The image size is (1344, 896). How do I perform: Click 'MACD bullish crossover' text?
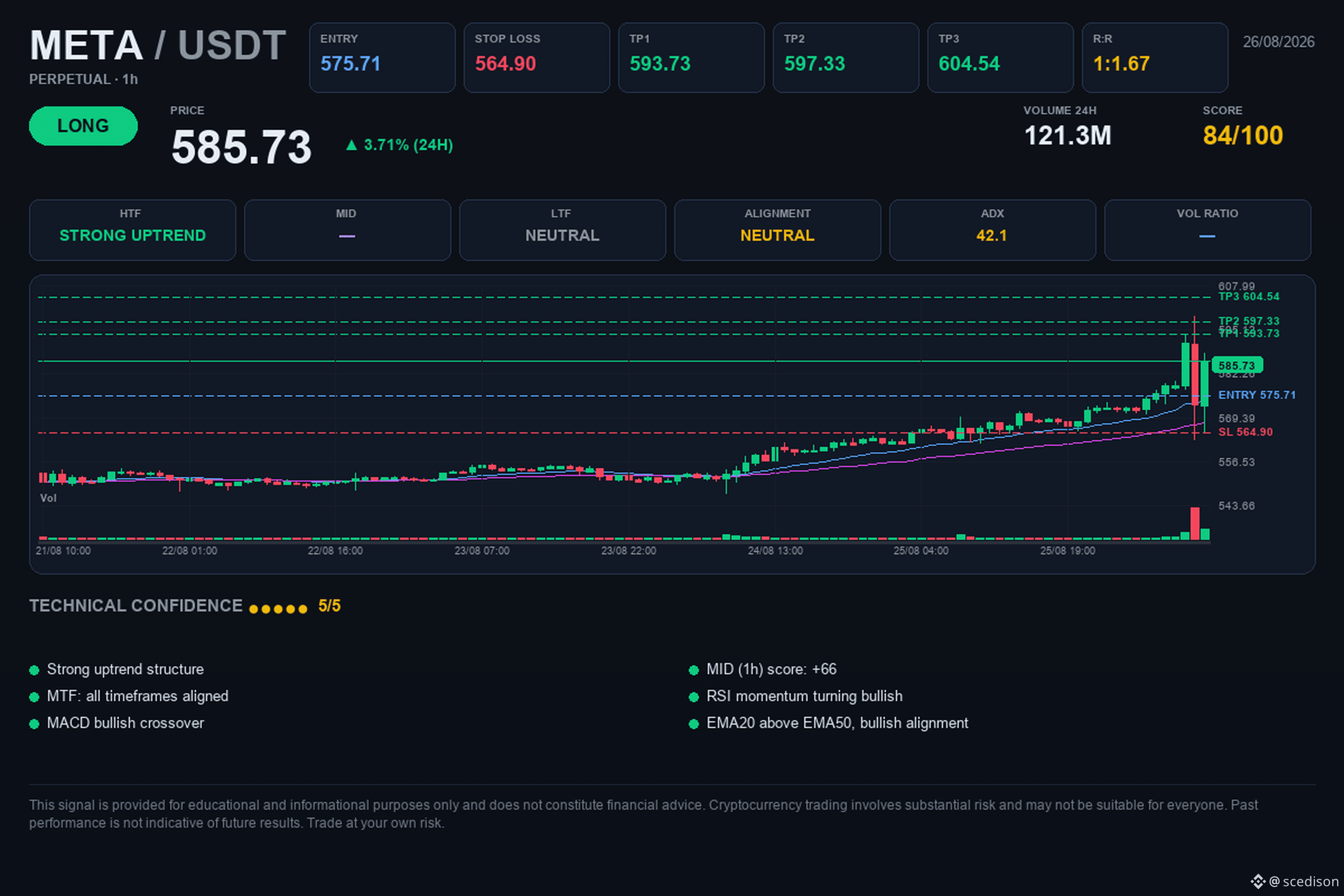125,723
